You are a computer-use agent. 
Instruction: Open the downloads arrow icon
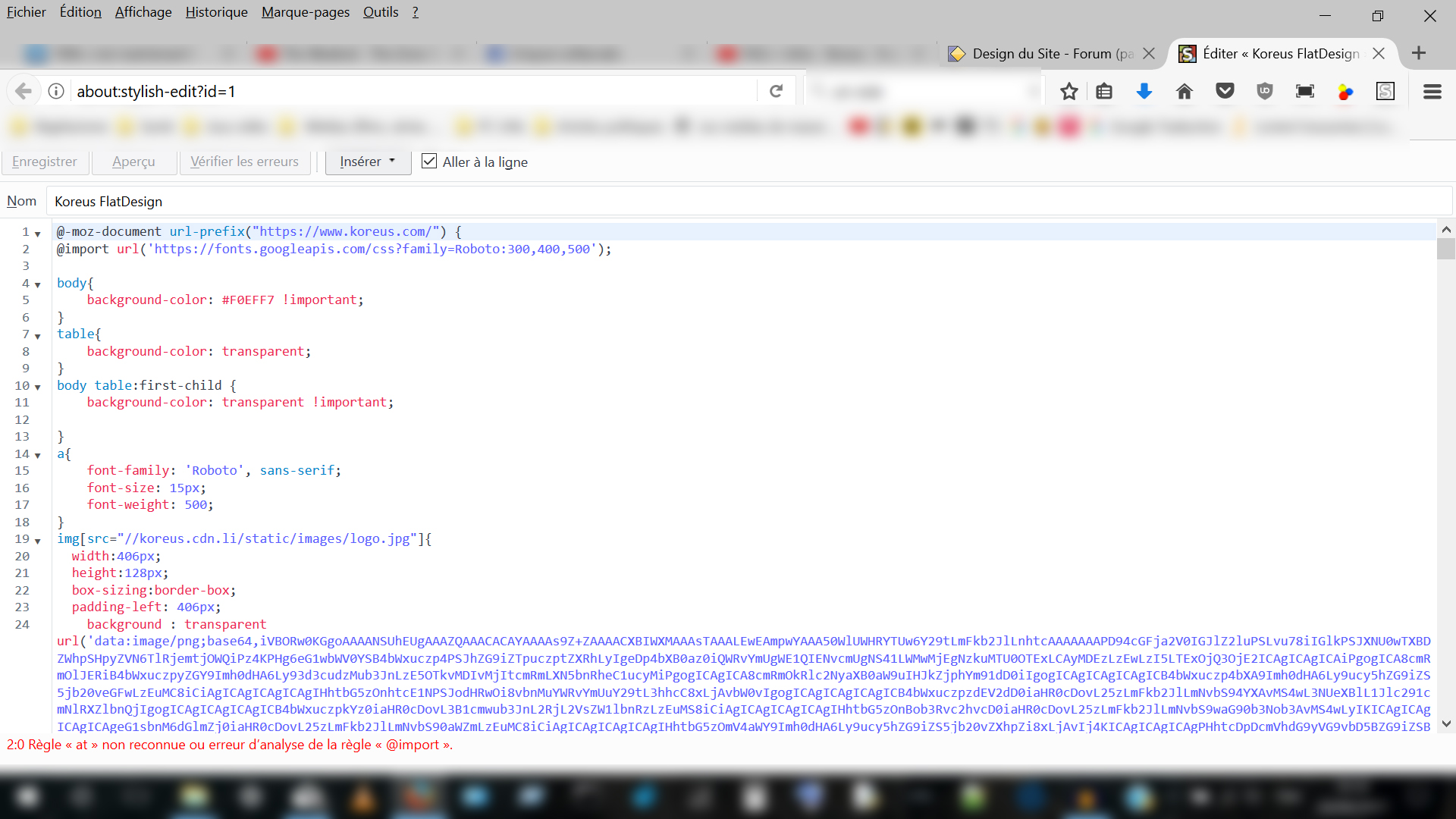pyautogui.click(x=1144, y=92)
